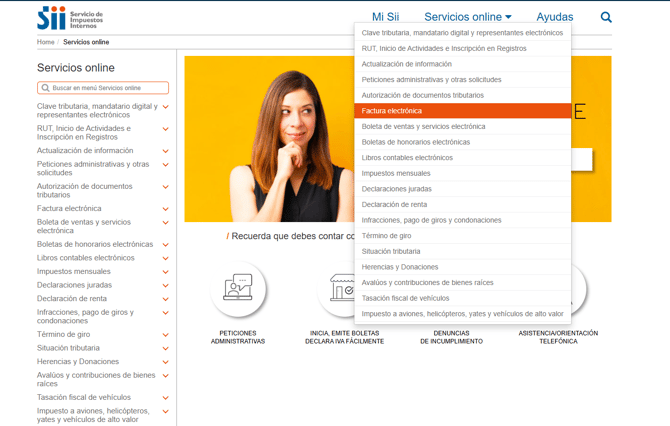Go to the Home breadcrumb link
Viewport: 670px width, 426px height.
coord(45,42)
